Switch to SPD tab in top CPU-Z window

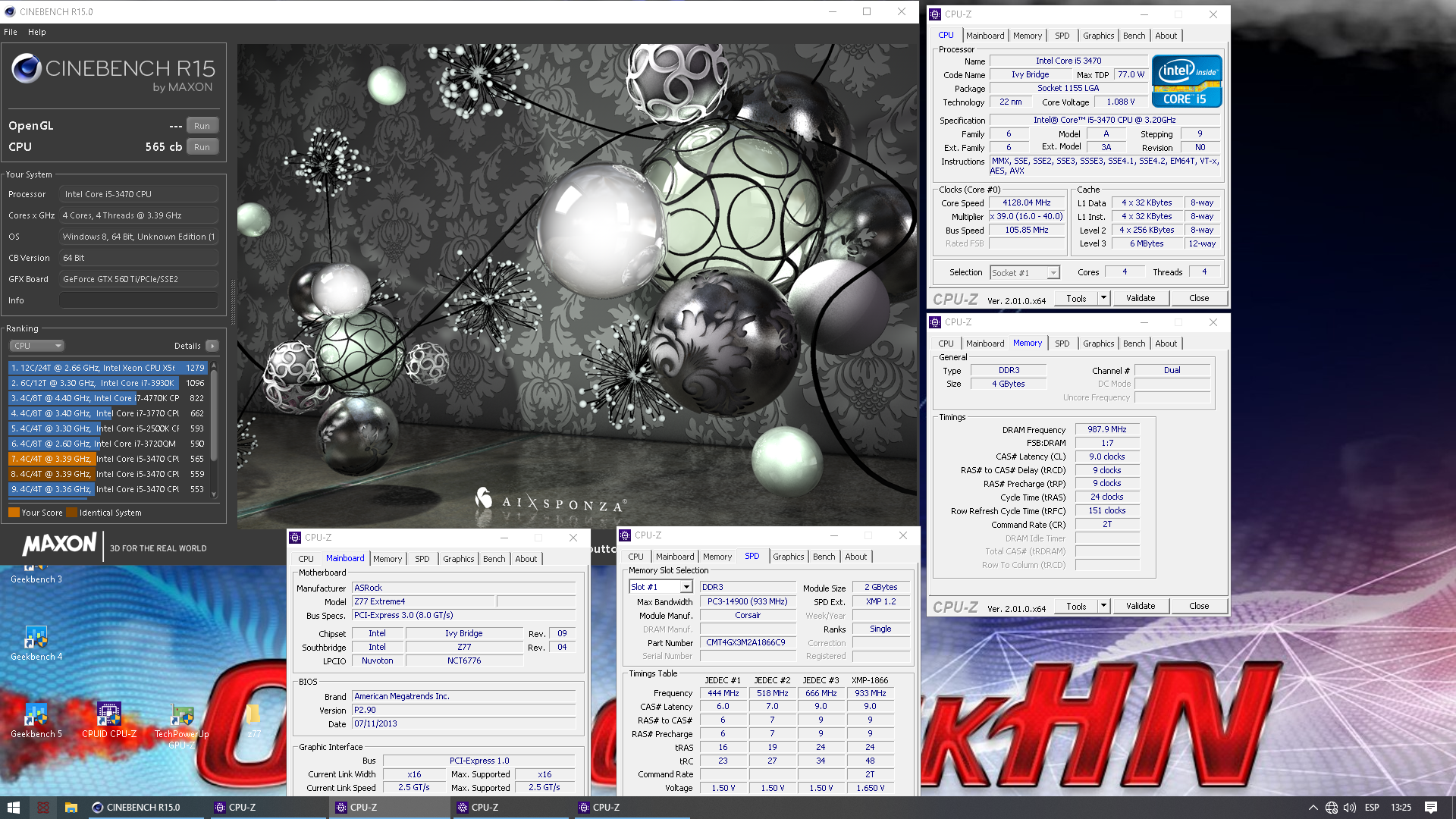point(1062,36)
